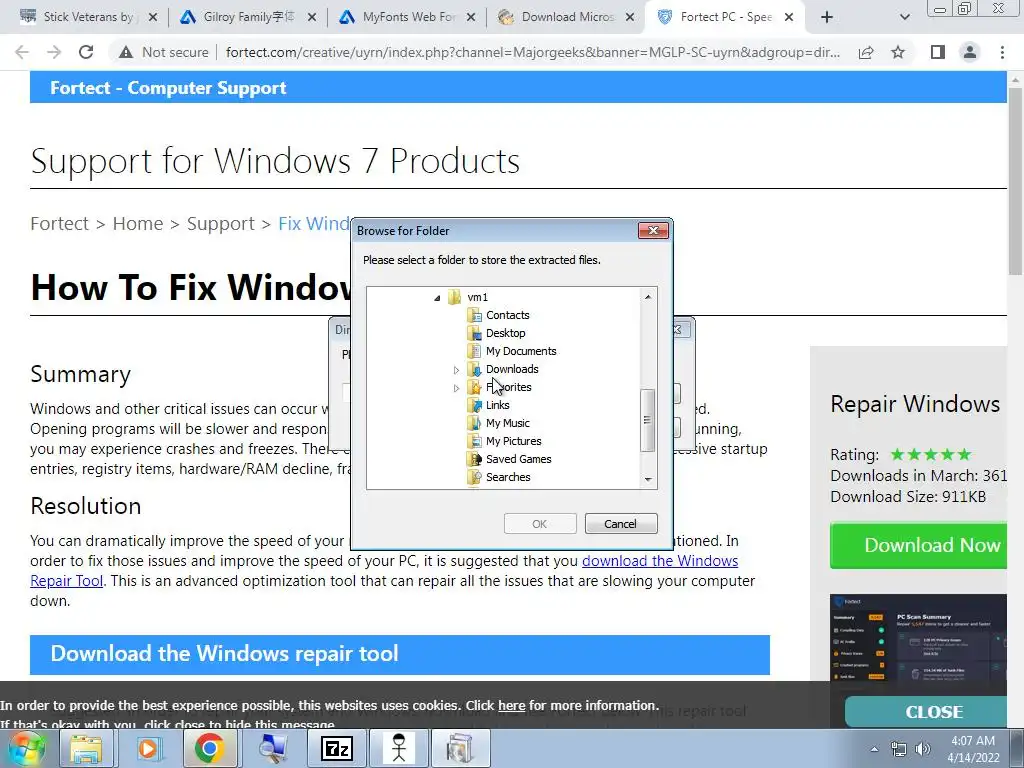Click the address bar URL
Screen dimensions: 1024x768
(x=533, y=52)
